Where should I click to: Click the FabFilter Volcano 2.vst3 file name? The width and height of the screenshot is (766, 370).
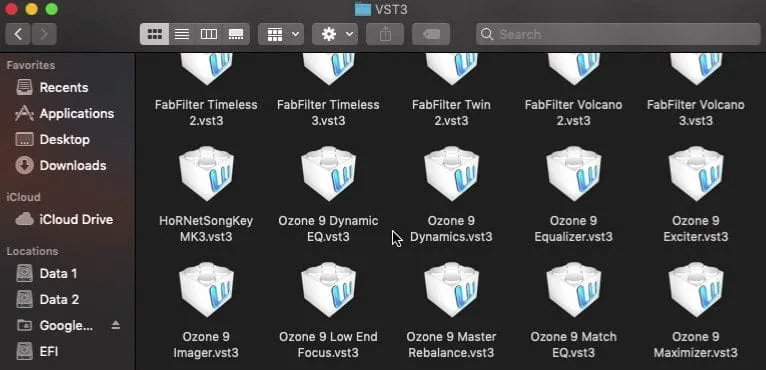point(574,112)
